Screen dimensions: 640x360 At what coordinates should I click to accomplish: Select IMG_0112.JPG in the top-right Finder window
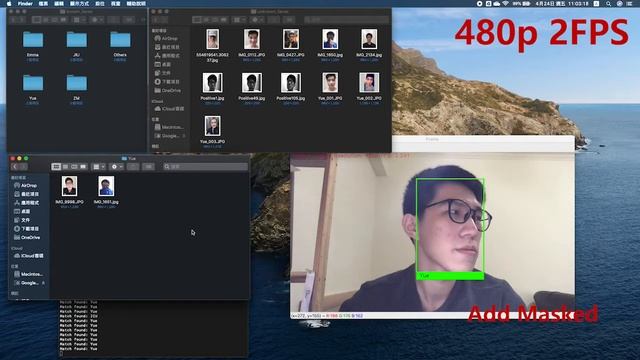pos(252,39)
